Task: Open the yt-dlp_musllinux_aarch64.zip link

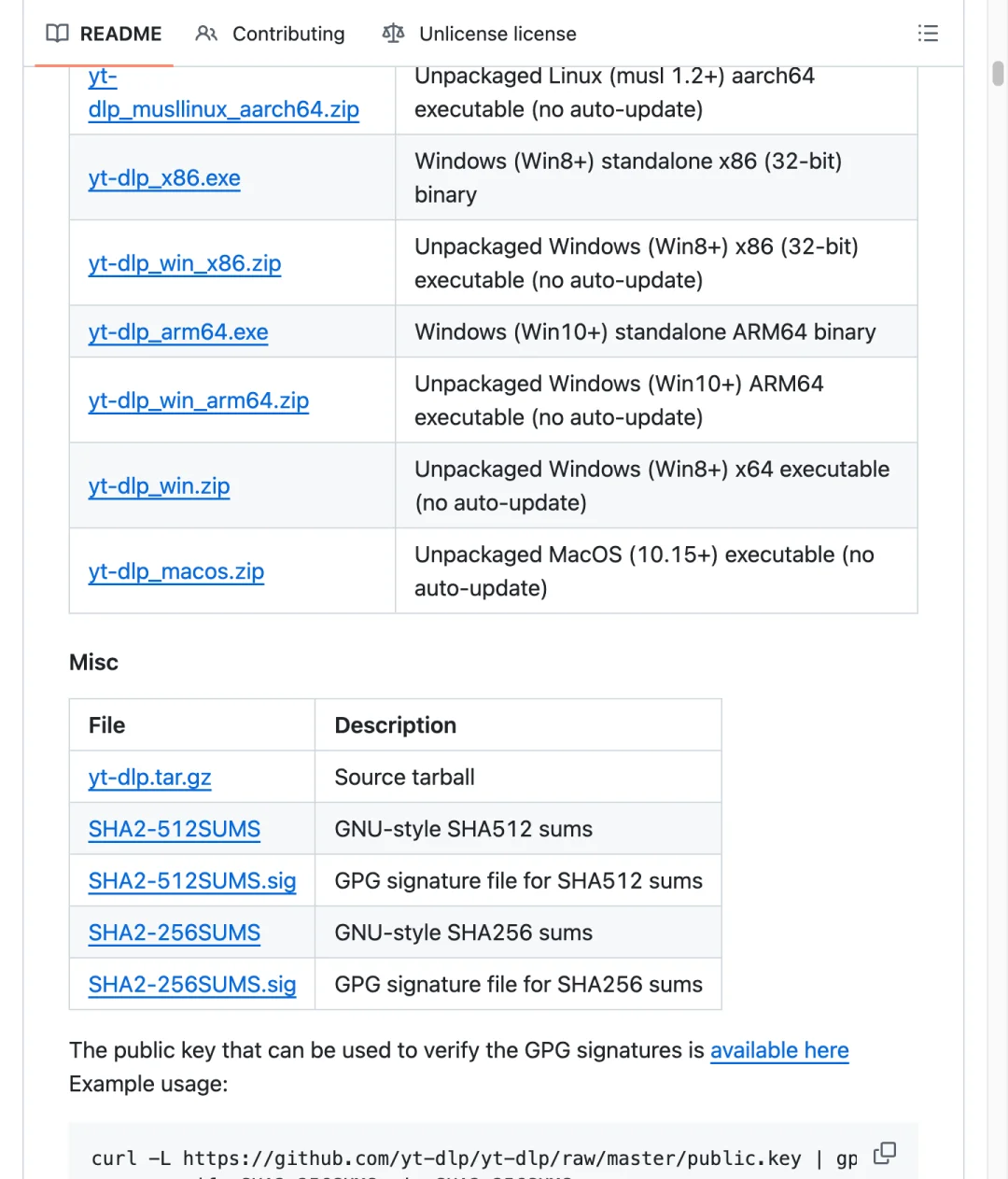Action: click(x=223, y=109)
